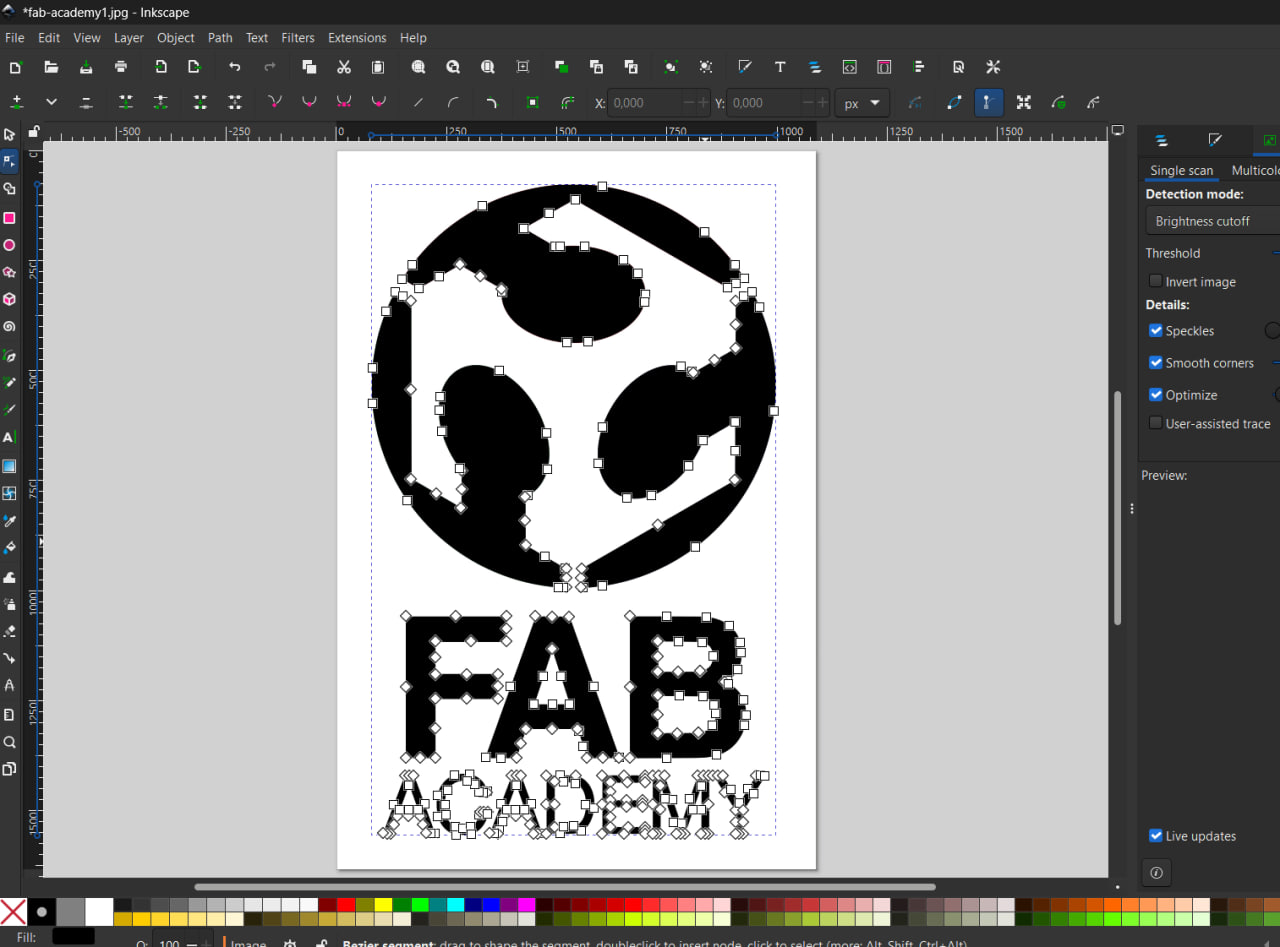The image size is (1280, 947).
Task: Switch to the Multicolor tab
Action: tap(1255, 171)
